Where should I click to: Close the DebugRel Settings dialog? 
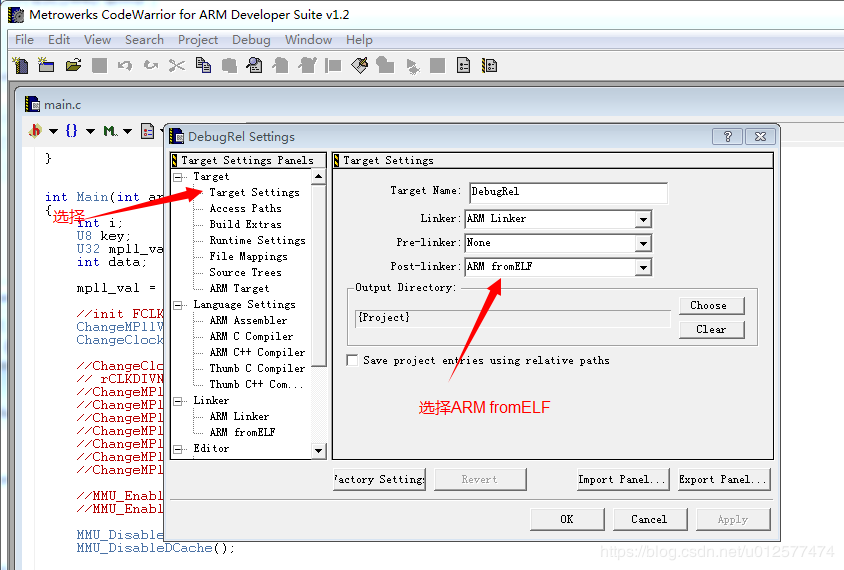click(x=760, y=137)
